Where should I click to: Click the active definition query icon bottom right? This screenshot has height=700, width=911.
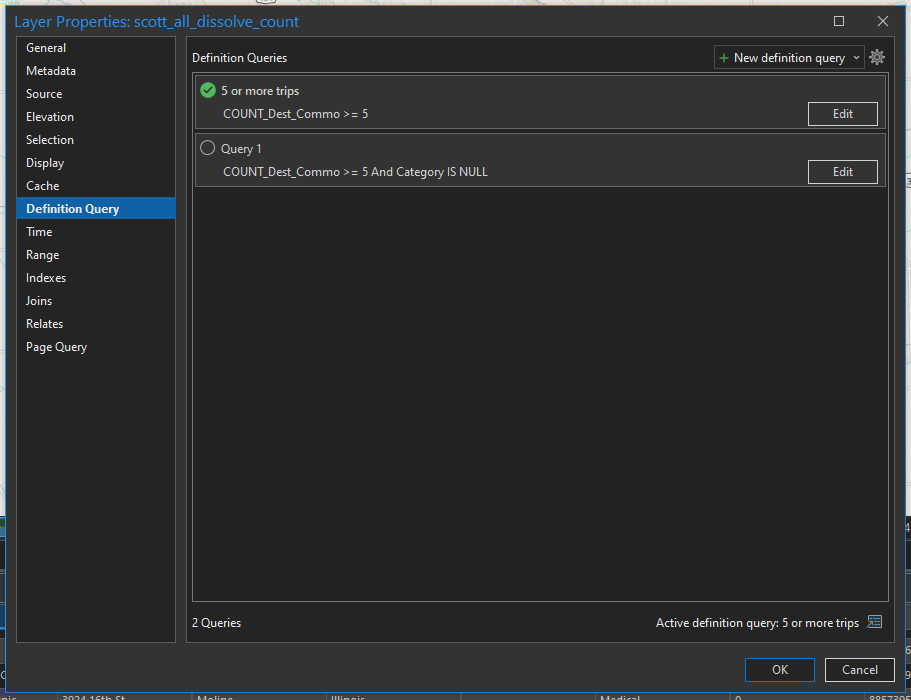(x=875, y=621)
